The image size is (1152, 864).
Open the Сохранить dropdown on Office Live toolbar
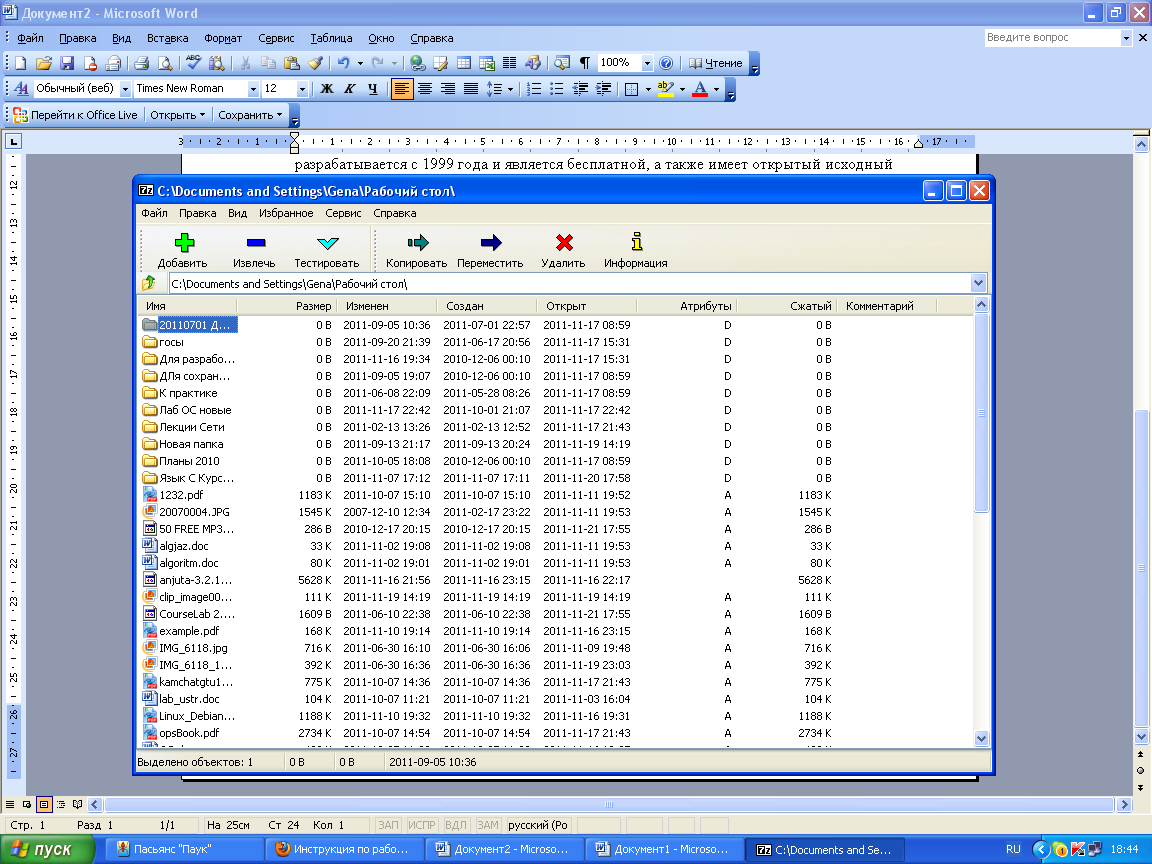tap(251, 115)
